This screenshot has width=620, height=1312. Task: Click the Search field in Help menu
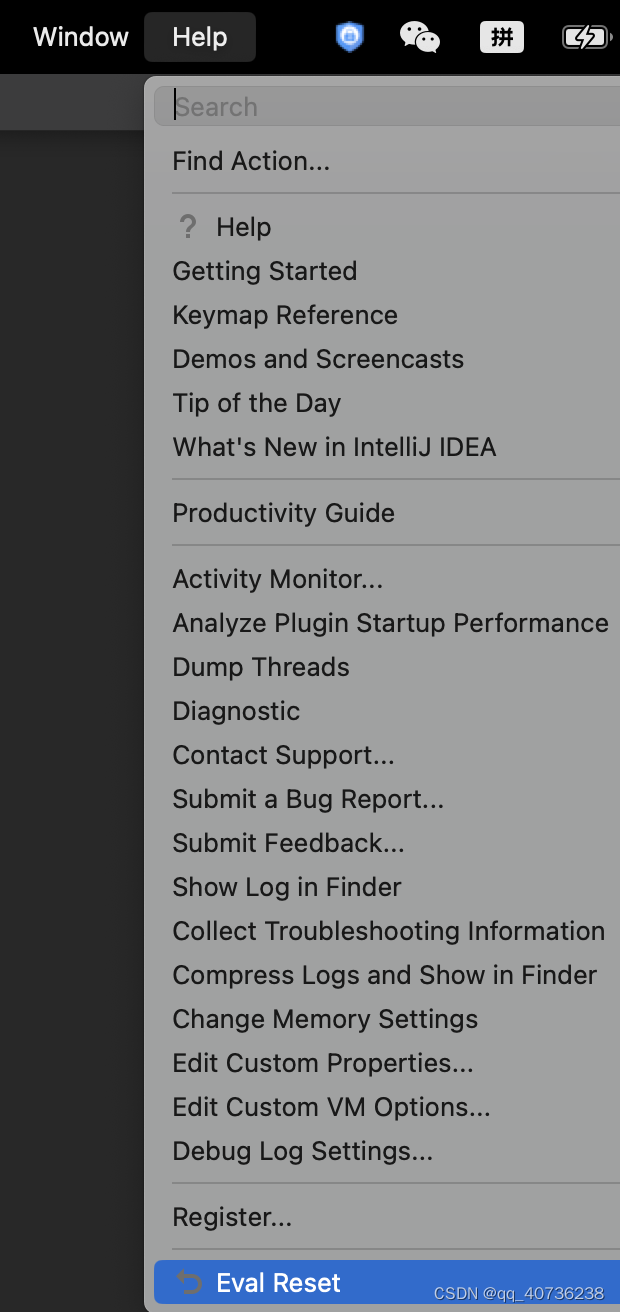[387, 106]
